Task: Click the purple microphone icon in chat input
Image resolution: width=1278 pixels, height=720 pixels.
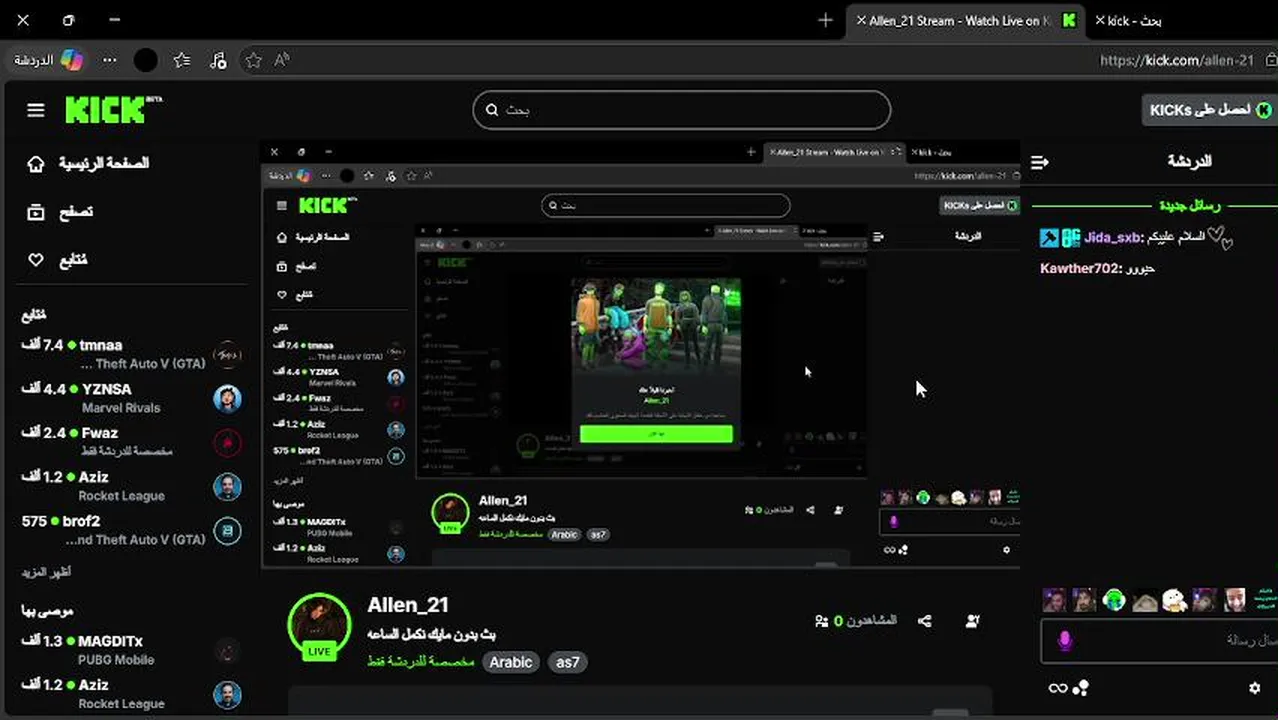Action: [x=1065, y=640]
